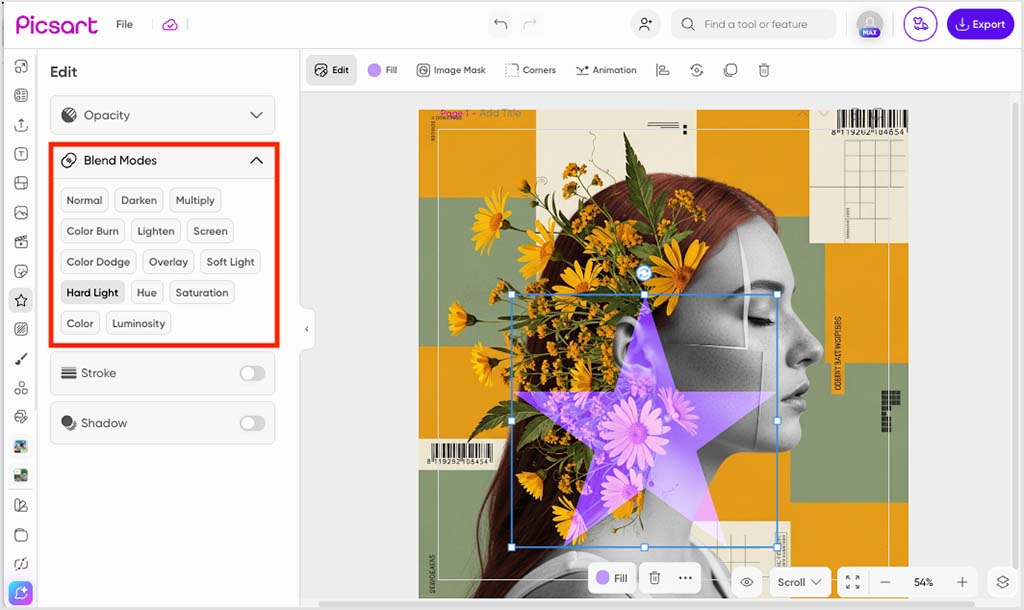Select the Text tool in the left sidebar
Screen dimensions: 1024x610
click(21, 154)
